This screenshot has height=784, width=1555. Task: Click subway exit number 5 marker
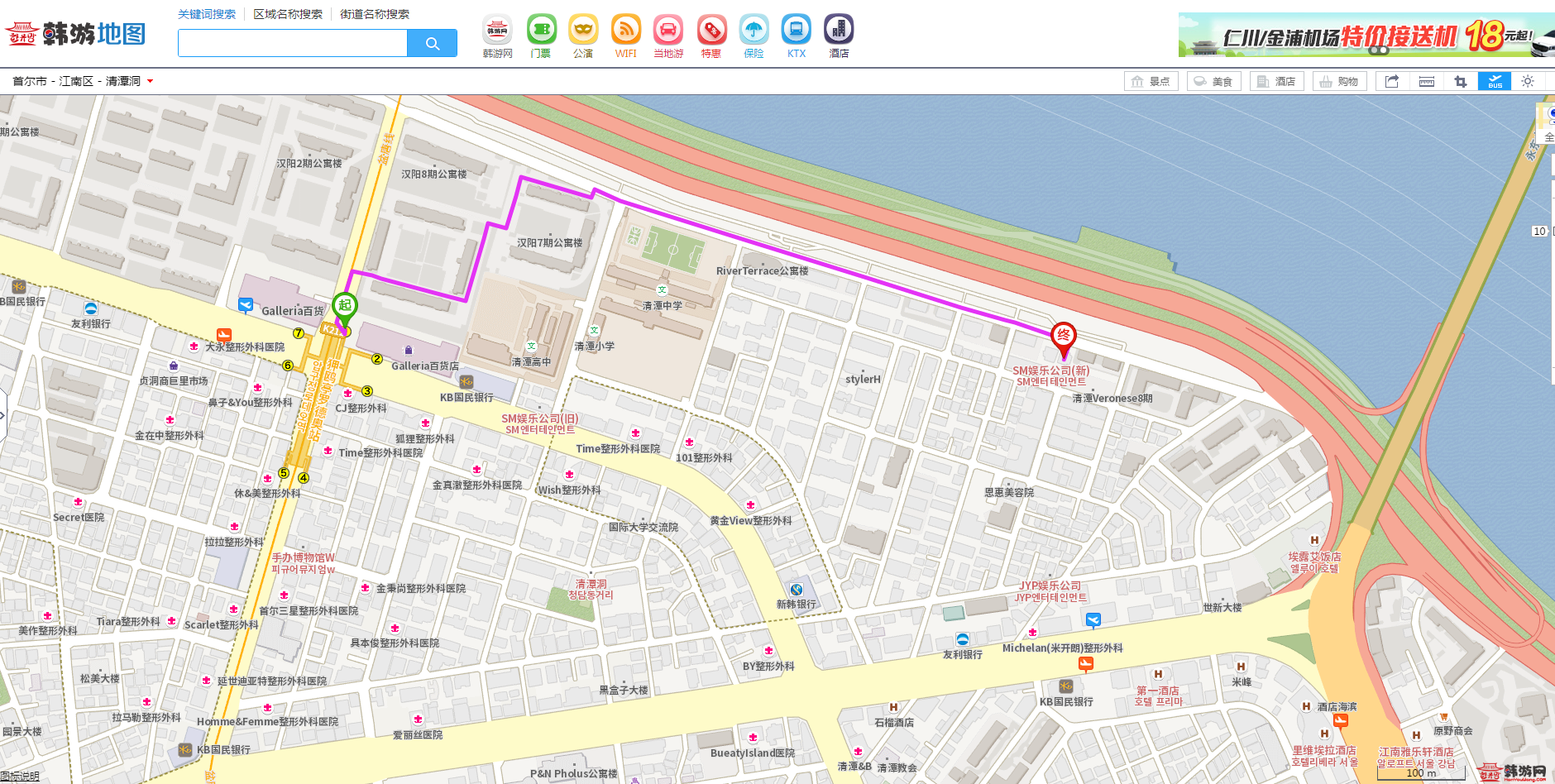click(x=284, y=473)
